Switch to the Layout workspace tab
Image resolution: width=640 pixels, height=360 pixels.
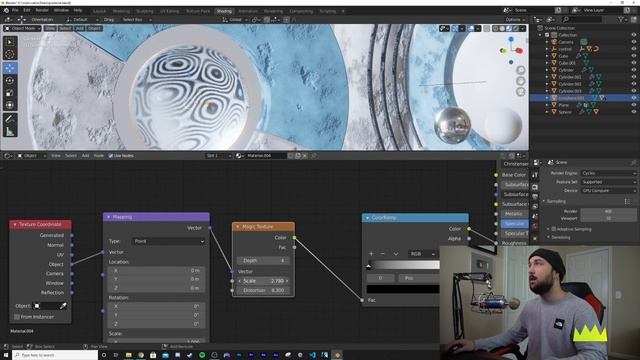(x=99, y=11)
